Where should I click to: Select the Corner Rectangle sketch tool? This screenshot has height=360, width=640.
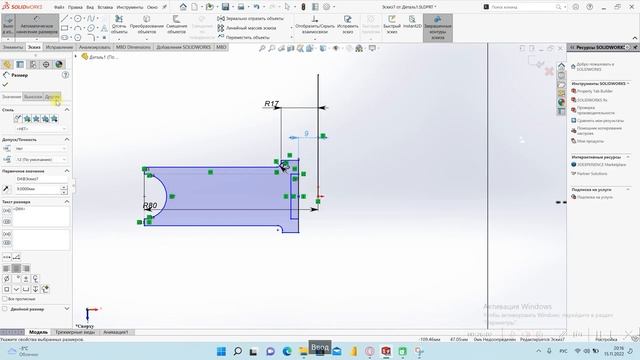coord(64,28)
